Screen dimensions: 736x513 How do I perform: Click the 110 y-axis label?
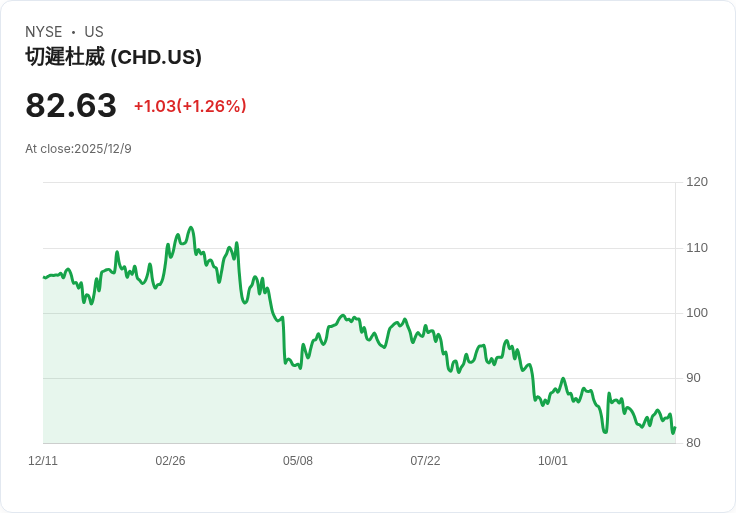point(697,248)
